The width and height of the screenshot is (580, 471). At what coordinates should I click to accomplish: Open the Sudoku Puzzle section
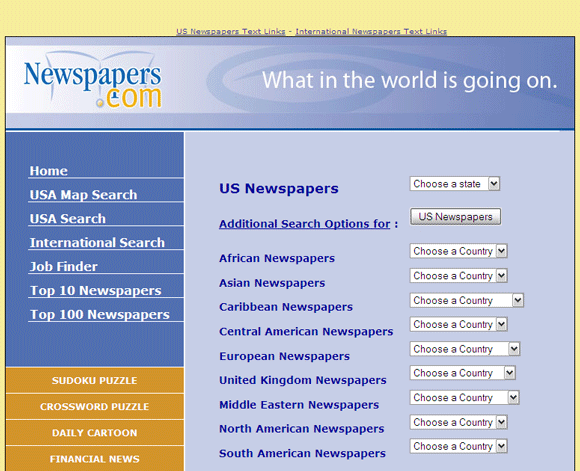tap(95, 380)
